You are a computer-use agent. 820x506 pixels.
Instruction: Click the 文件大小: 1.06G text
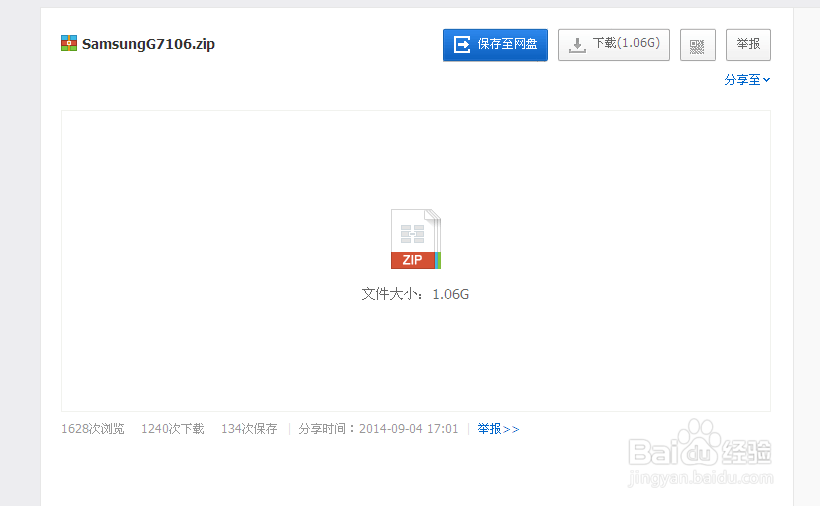click(415, 294)
